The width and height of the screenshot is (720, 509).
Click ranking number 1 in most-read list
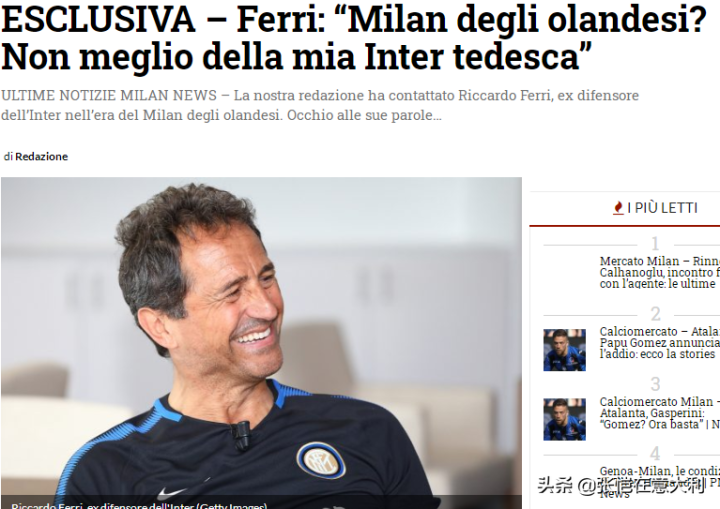coord(655,243)
